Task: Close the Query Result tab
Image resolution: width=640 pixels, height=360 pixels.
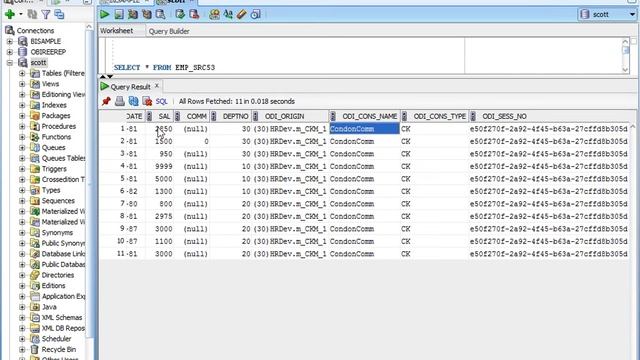Action: (x=157, y=86)
